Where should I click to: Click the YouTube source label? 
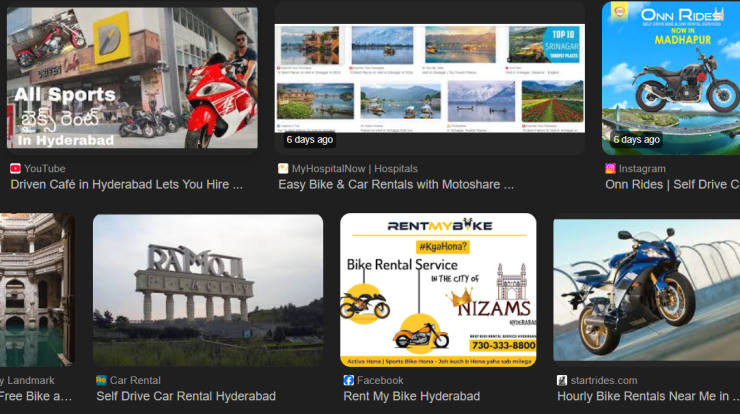45,169
